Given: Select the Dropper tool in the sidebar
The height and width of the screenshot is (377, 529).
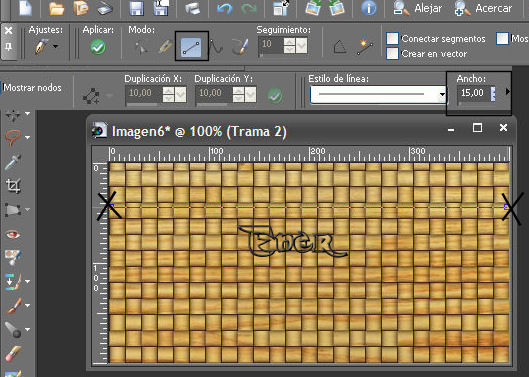Looking at the screenshot, I should [x=13, y=162].
